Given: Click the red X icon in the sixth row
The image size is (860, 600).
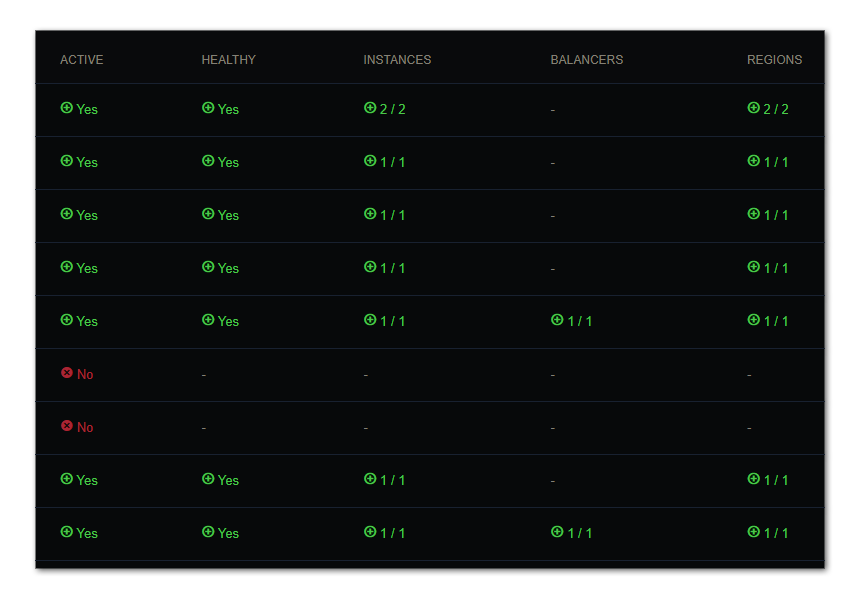Looking at the screenshot, I should [x=67, y=373].
